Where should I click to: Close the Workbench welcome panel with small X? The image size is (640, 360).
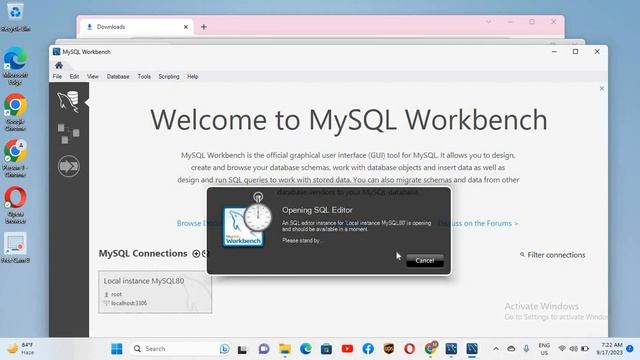[602, 89]
